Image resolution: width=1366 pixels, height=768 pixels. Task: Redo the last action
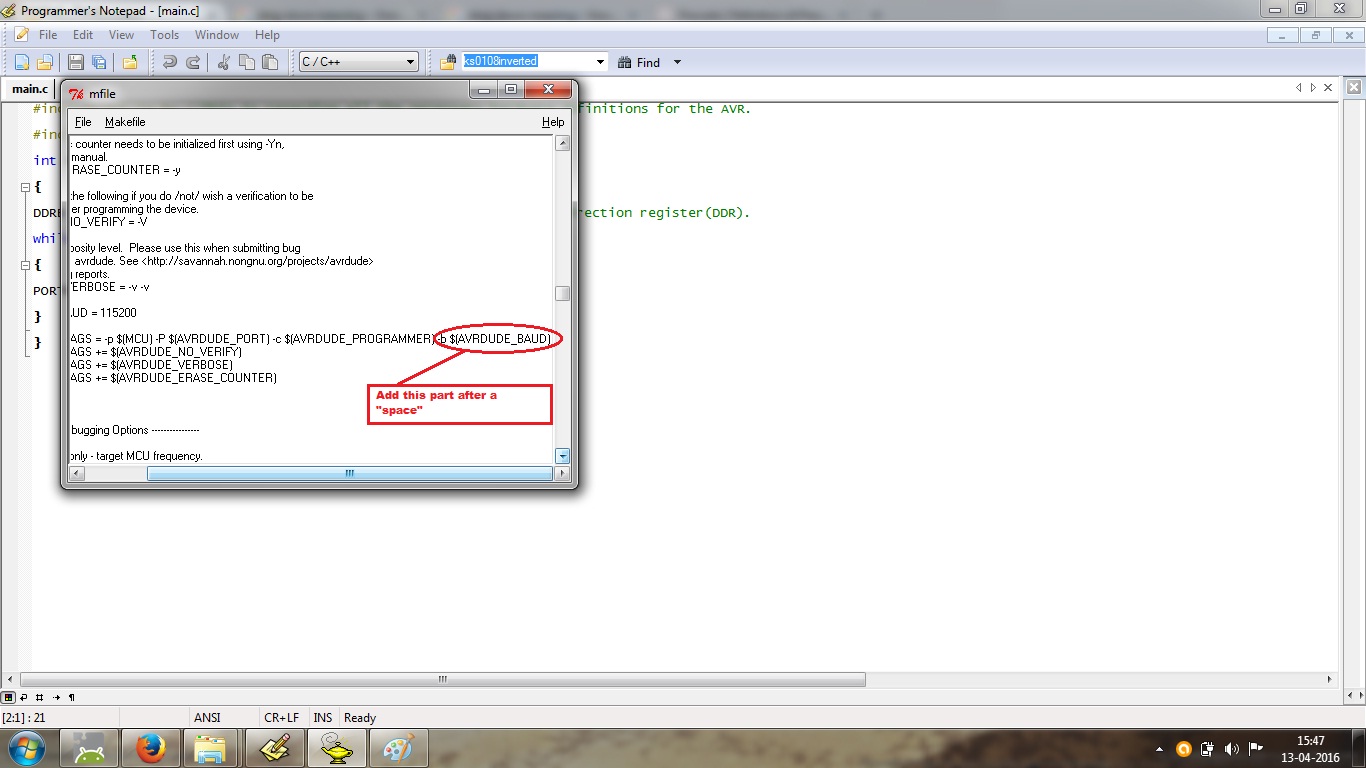click(192, 61)
